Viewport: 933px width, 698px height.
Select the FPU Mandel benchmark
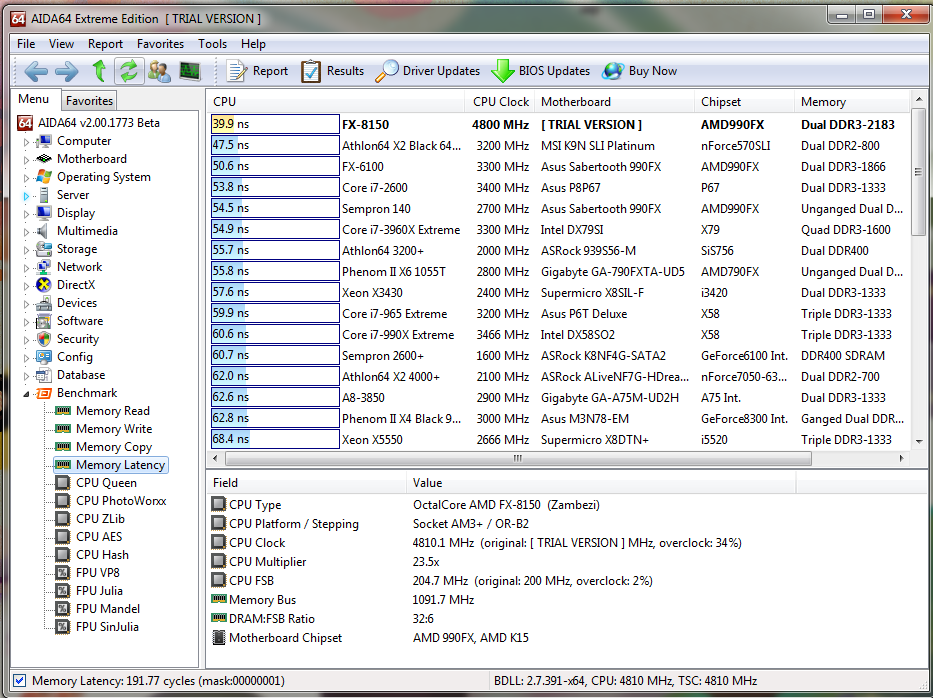108,609
